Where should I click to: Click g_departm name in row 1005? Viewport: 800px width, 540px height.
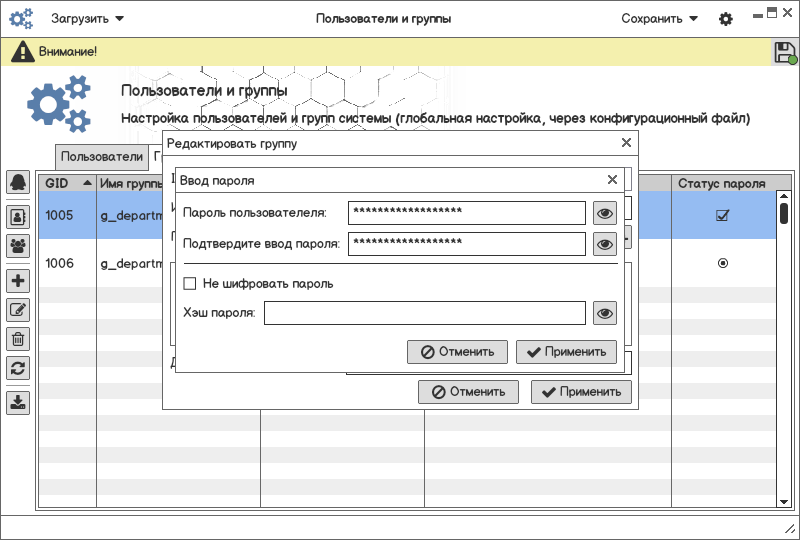pyautogui.click(x=131, y=215)
